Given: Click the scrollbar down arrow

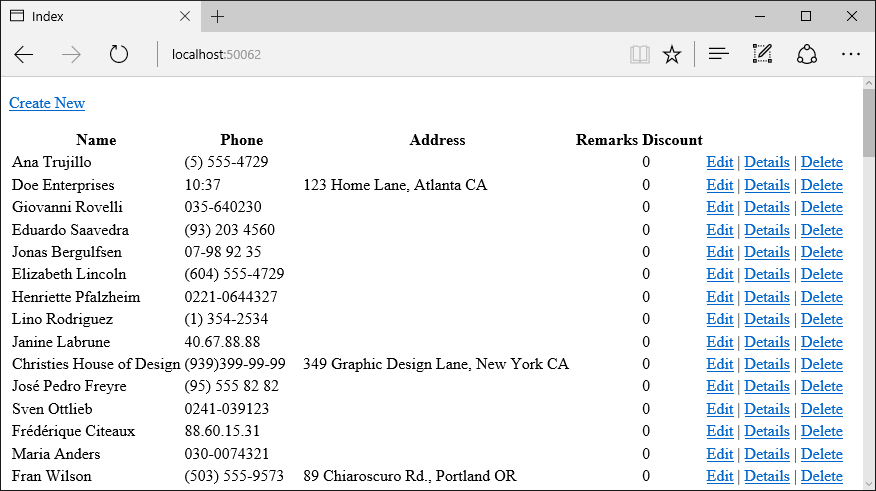Looking at the screenshot, I should [x=869, y=484].
